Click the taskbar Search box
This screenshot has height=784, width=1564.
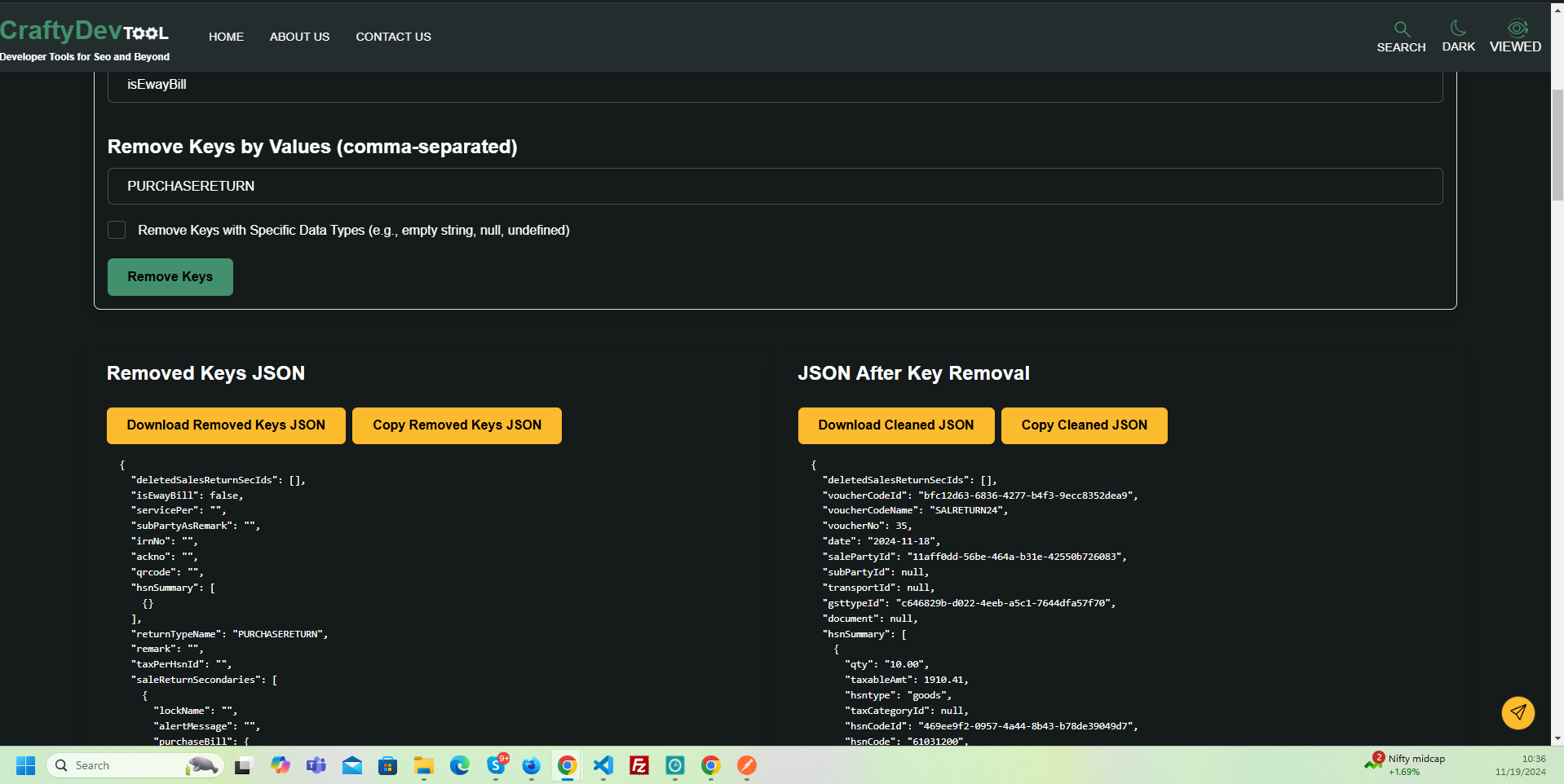[135, 765]
